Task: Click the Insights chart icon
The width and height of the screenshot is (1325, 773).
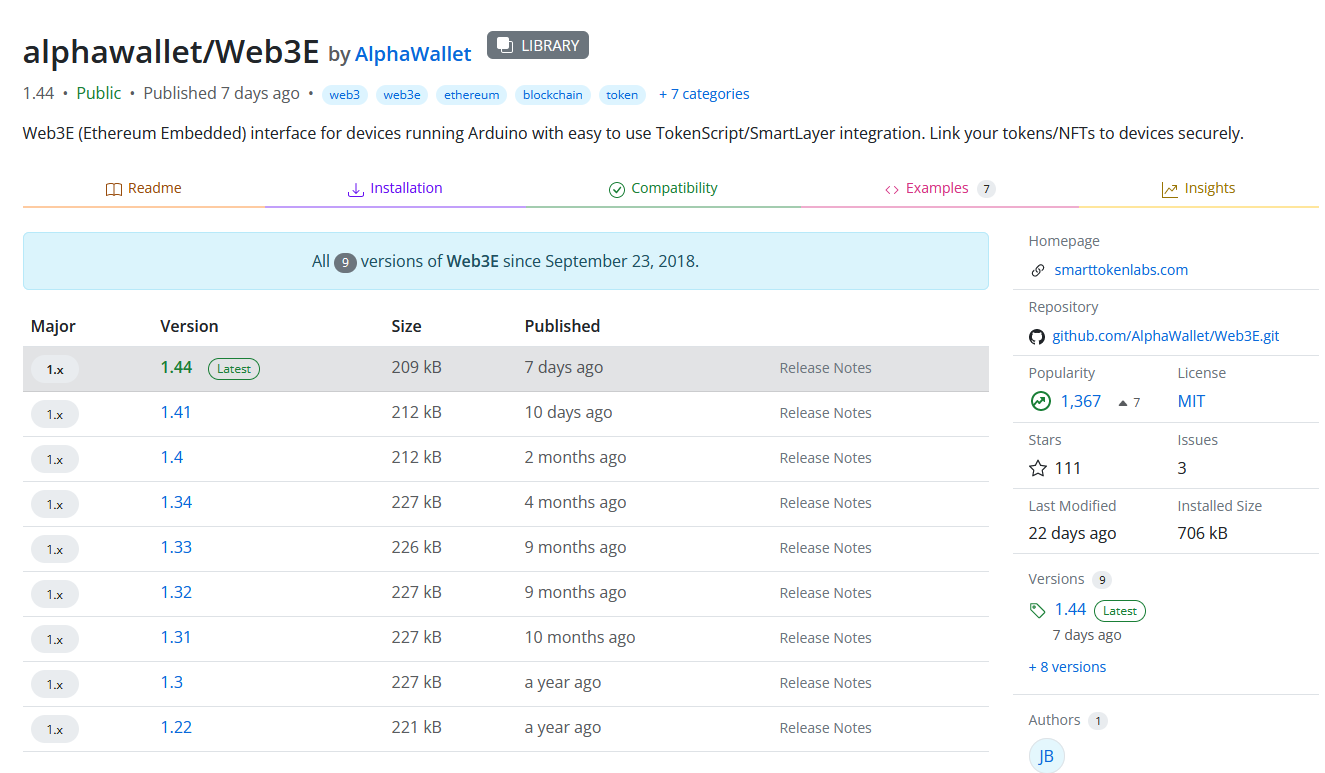Action: (1170, 189)
